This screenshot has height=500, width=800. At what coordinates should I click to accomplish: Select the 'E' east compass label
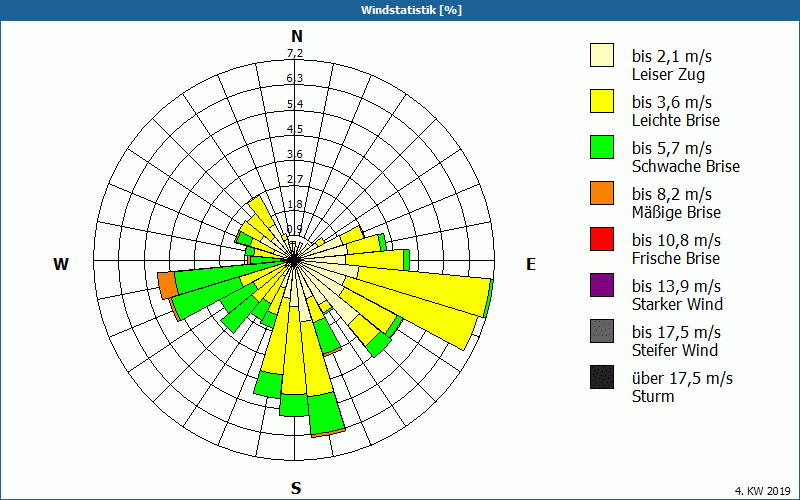click(x=531, y=264)
